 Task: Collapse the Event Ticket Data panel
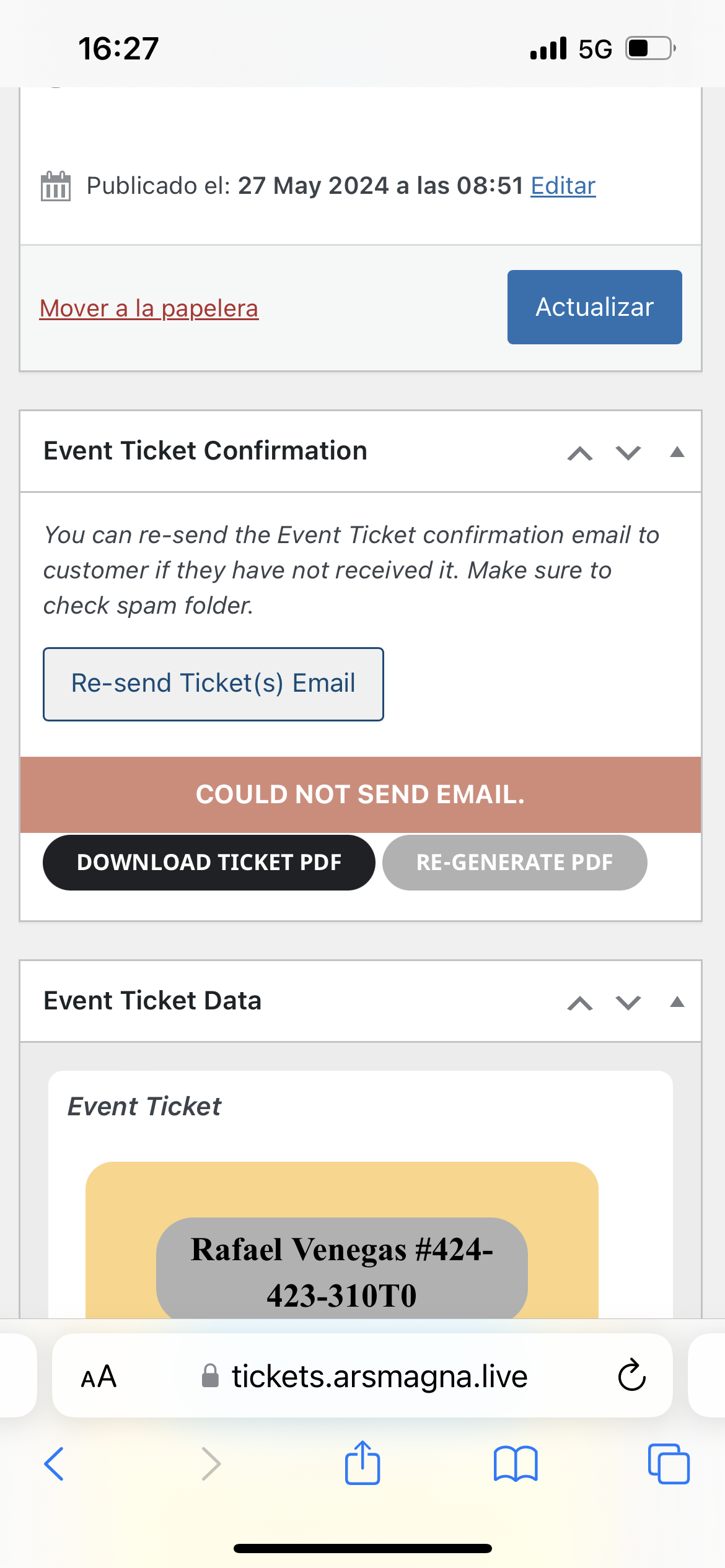click(677, 1002)
